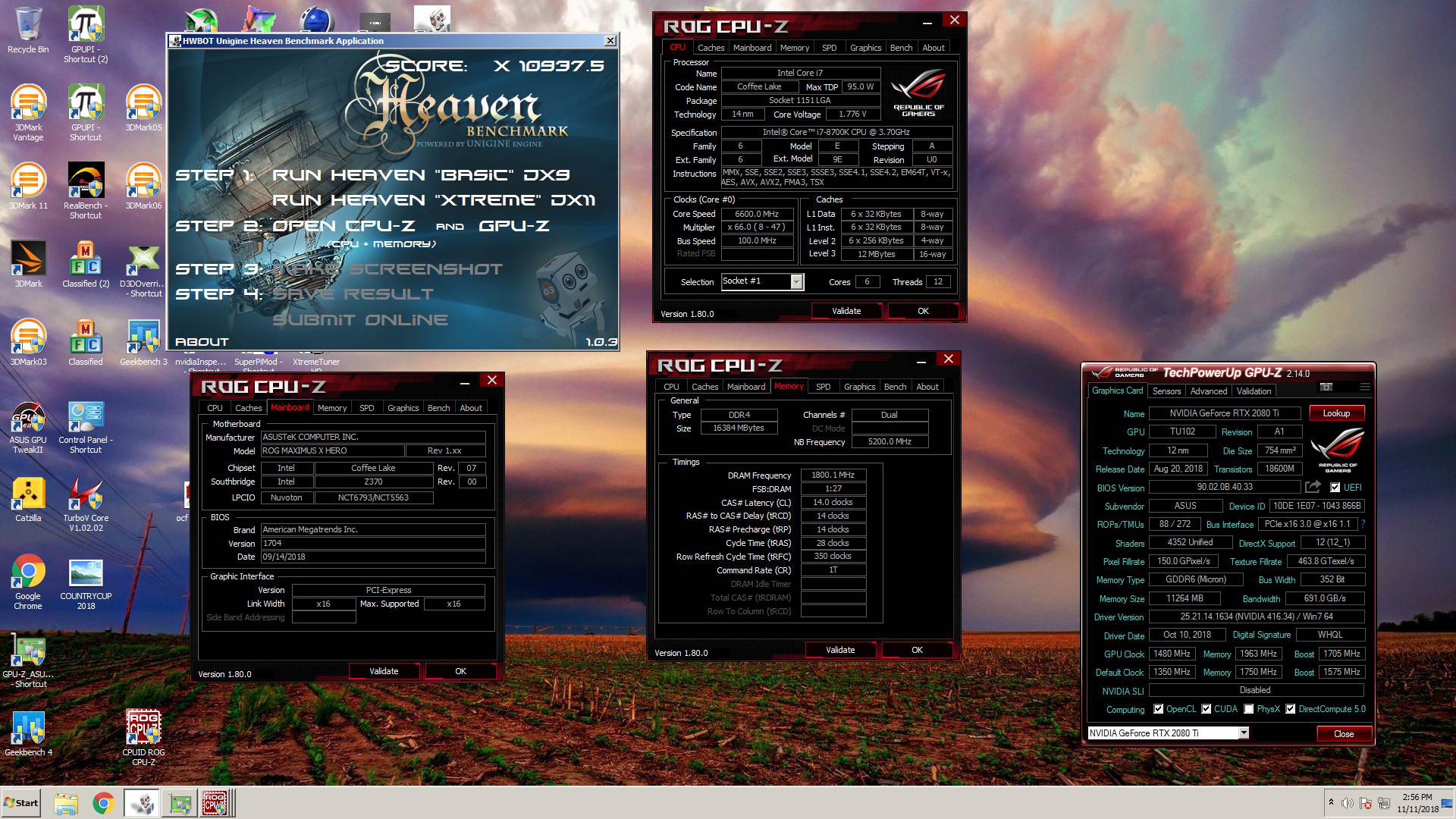The width and height of the screenshot is (1456, 819).
Task: Open the 3DMark desktop icon
Action: pos(28,264)
